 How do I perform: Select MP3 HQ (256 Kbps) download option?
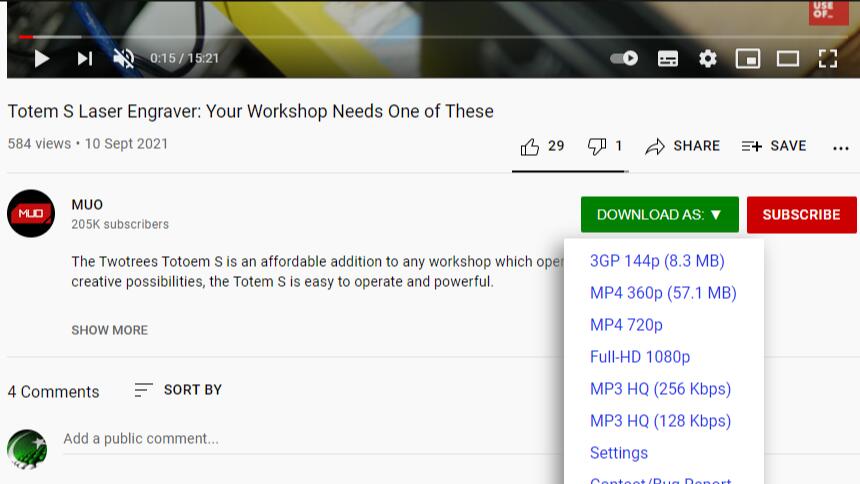660,389
